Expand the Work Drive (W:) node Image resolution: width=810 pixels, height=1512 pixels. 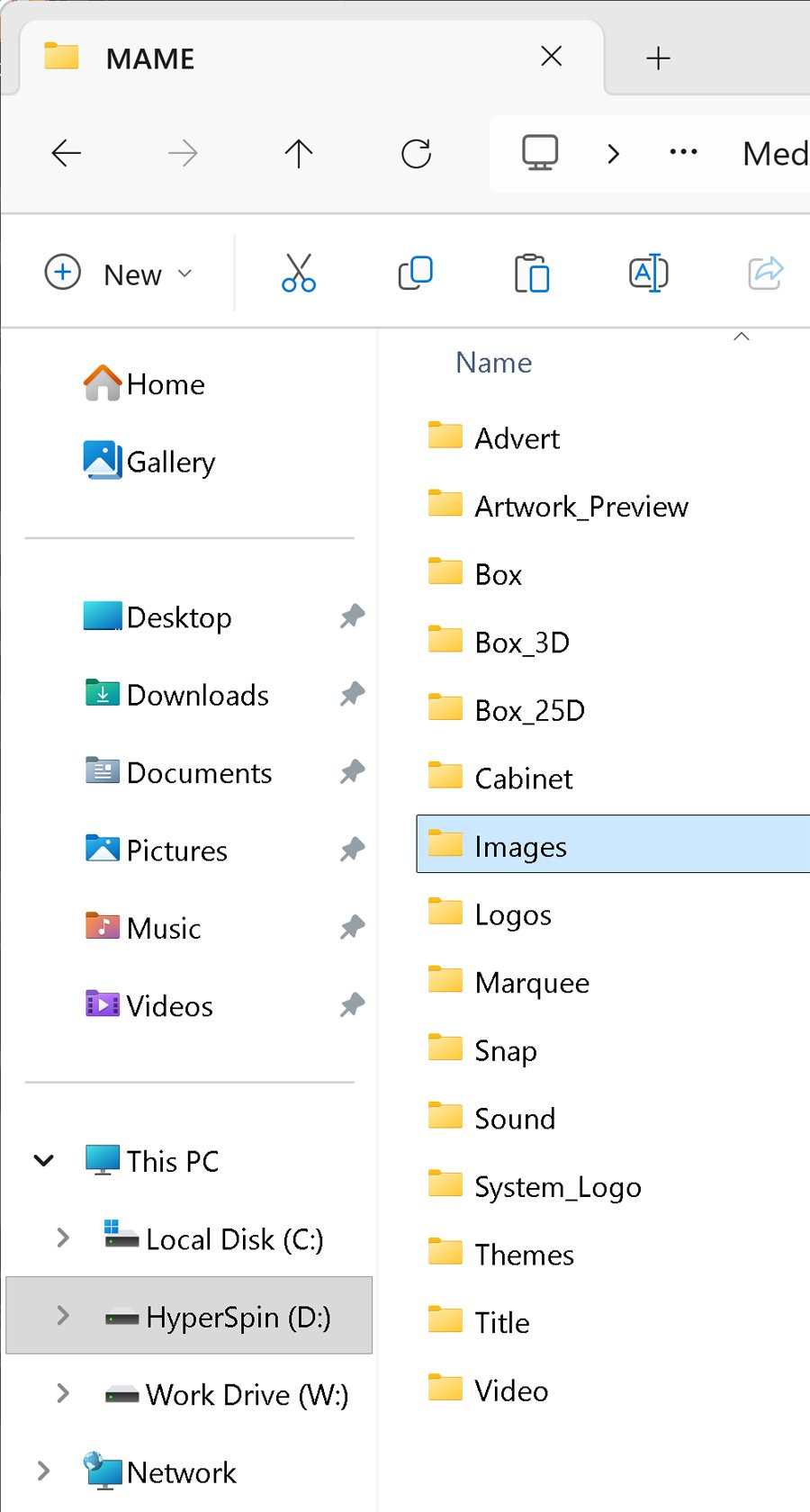coord(63,1394)
